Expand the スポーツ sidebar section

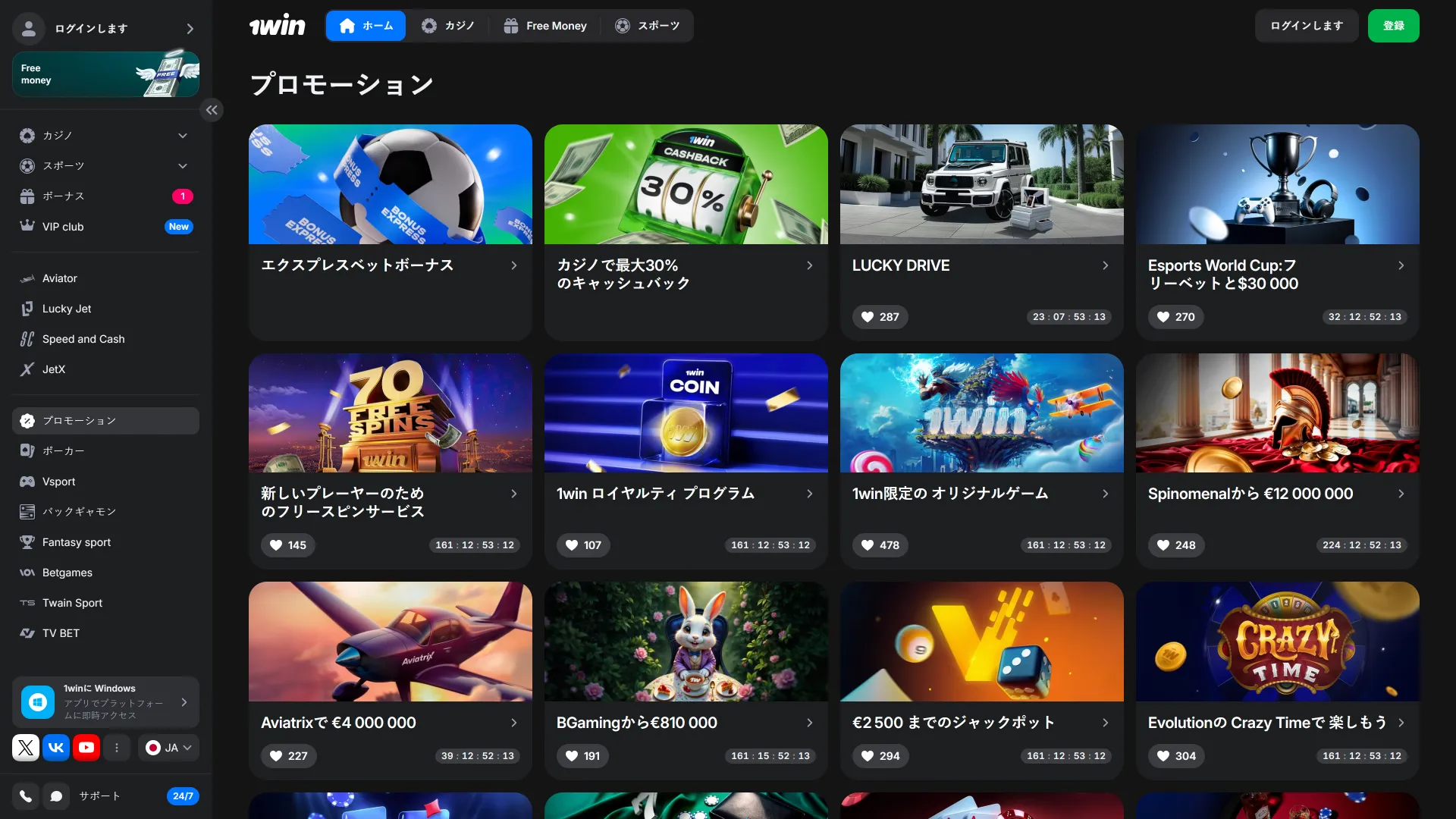182,166
